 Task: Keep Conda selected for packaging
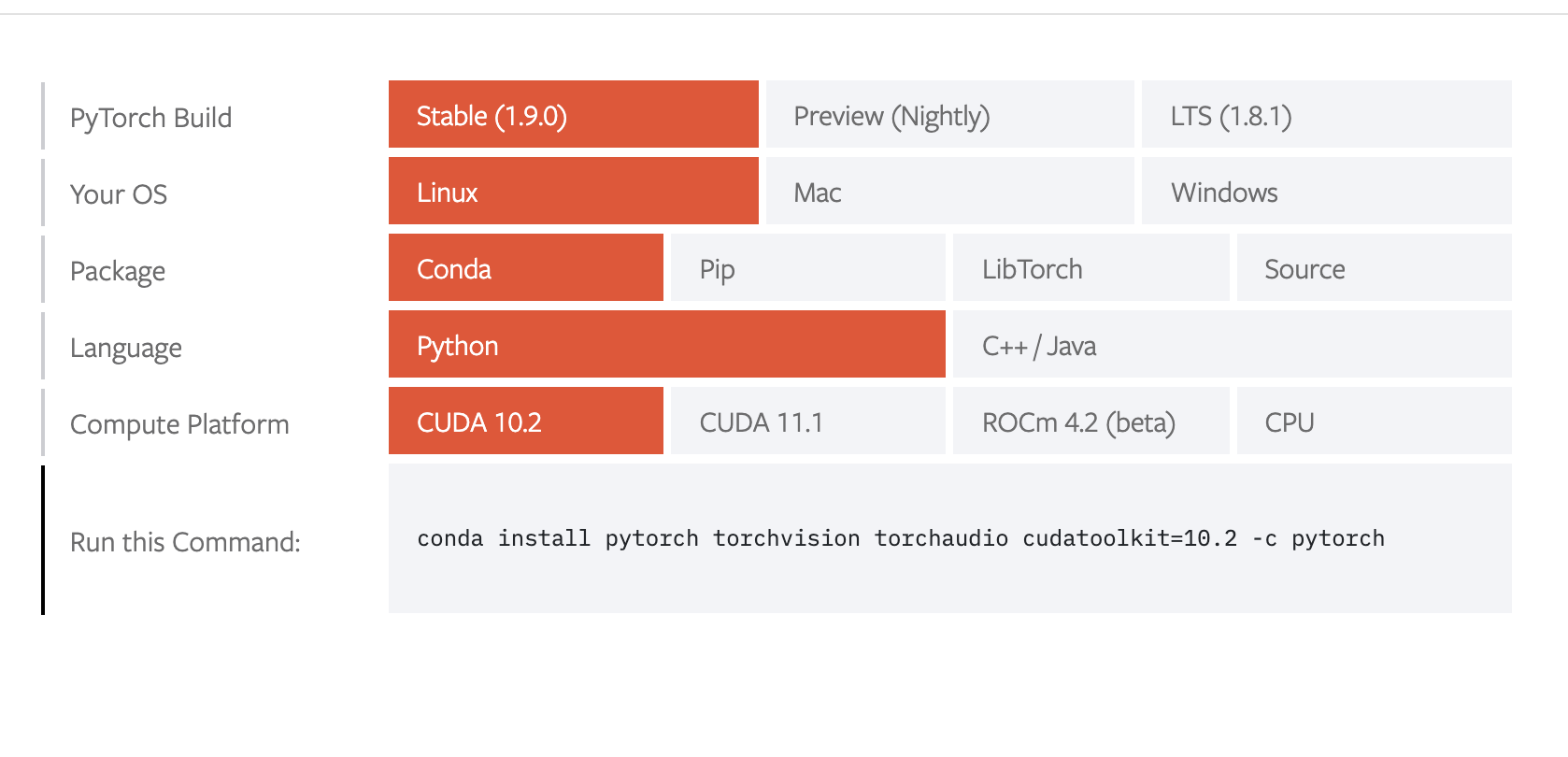(524, 268)
